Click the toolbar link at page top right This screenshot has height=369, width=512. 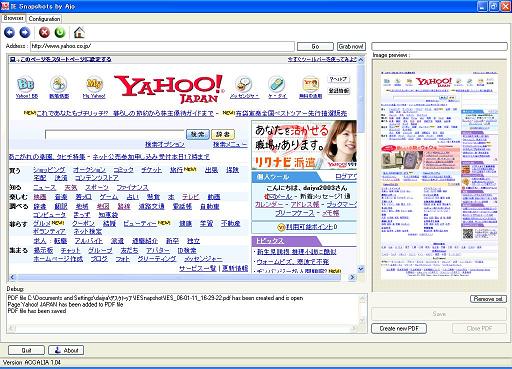322,59
